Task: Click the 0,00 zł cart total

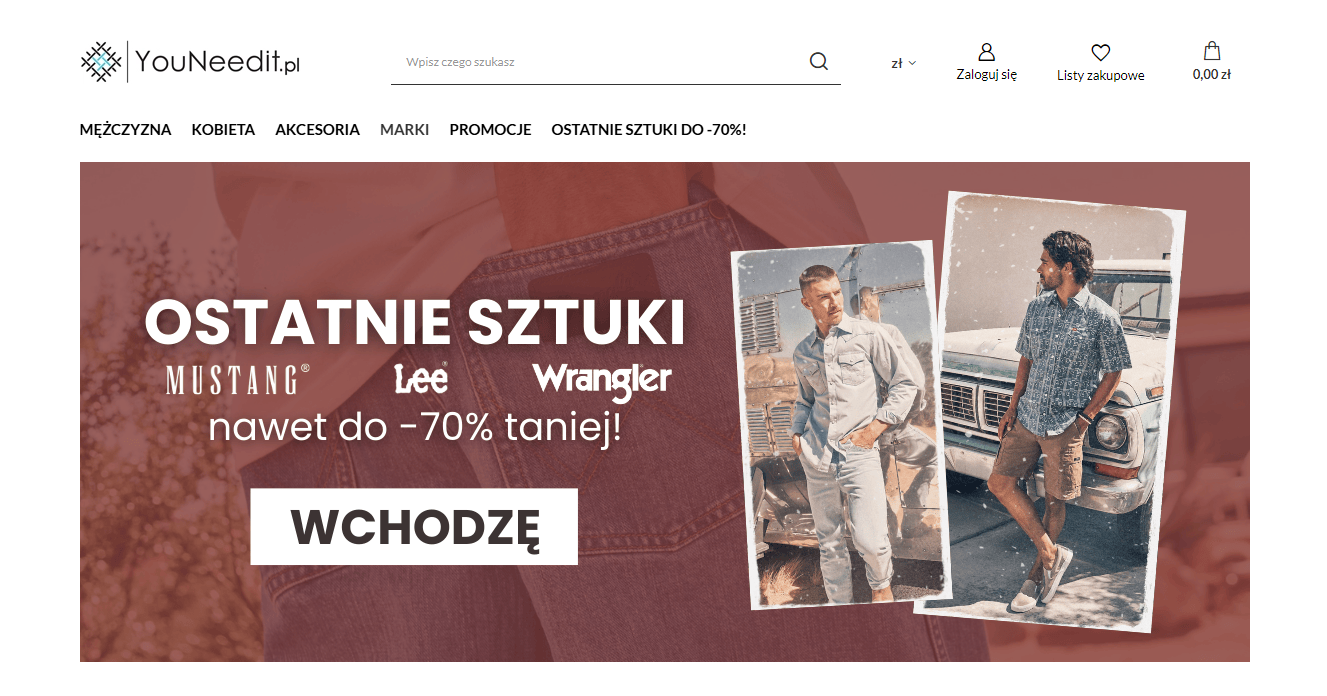Action: click(x=1212, y=74)
